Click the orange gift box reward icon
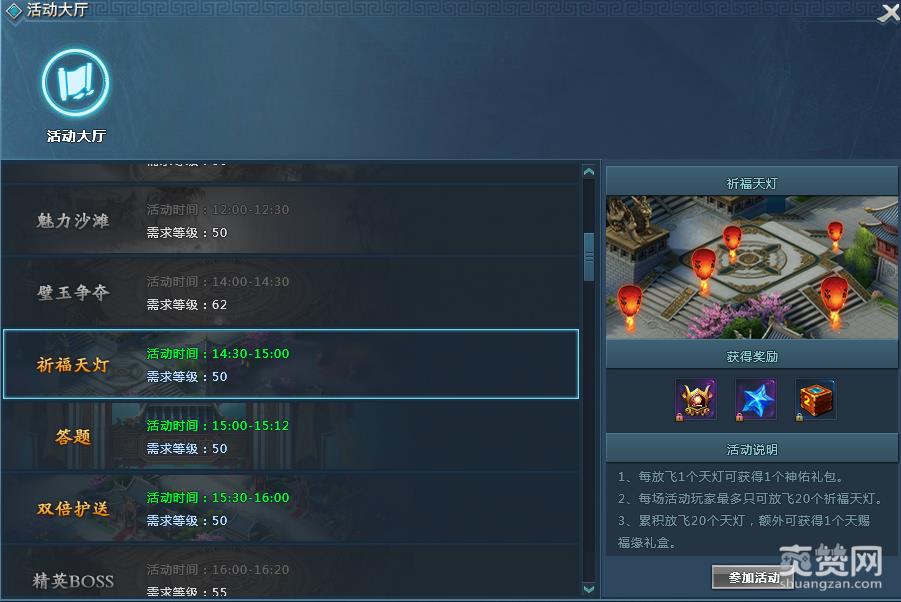This screenshot has height=602, width=901. tap(816, 399)
